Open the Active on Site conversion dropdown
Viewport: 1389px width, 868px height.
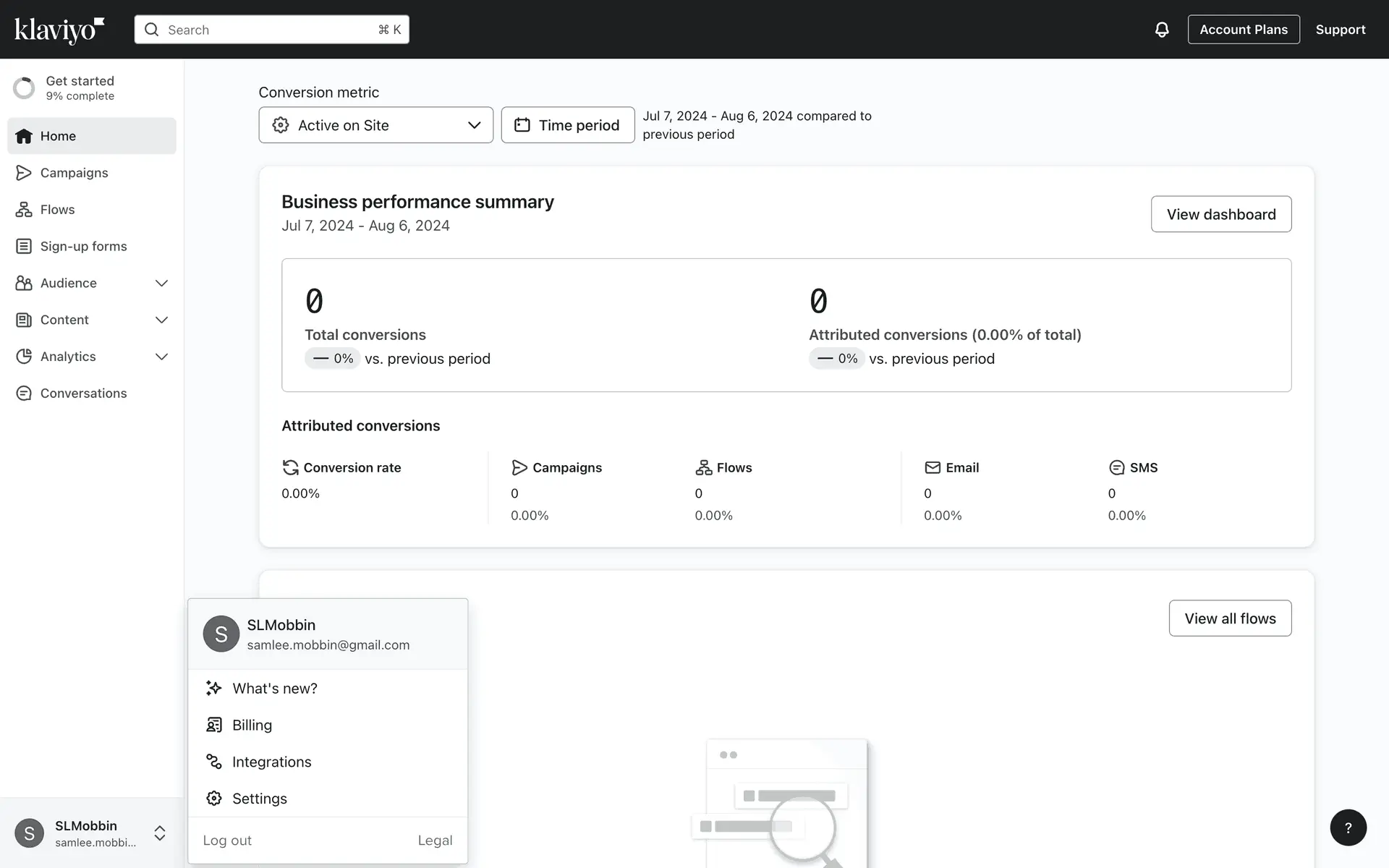(x=375, y=125)
